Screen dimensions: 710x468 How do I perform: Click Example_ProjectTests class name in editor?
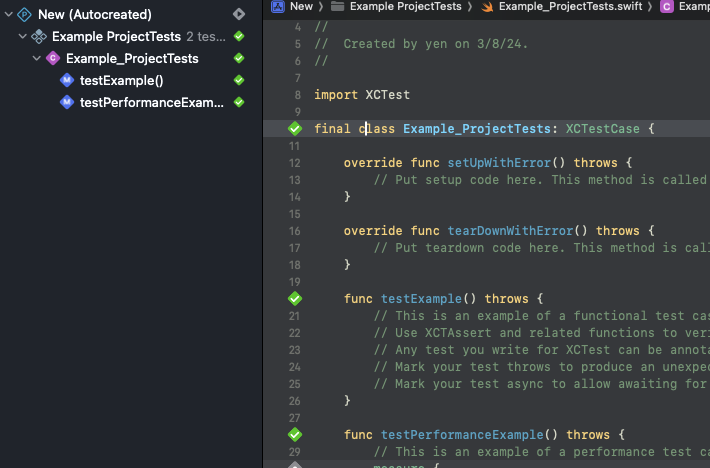[477, 129]
